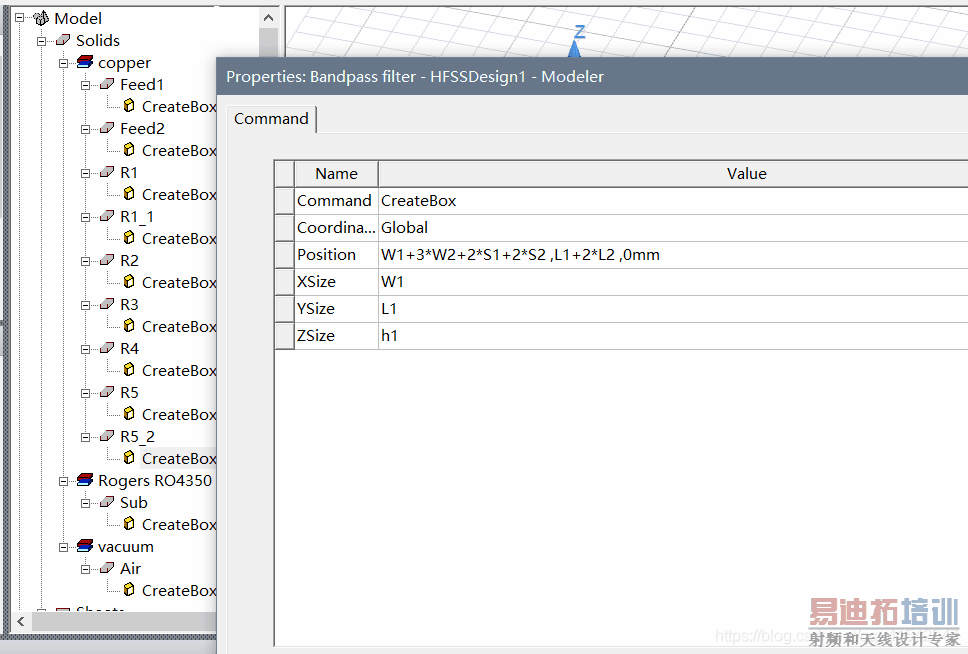Click the Properties dialog title bar

click(593, 77)
